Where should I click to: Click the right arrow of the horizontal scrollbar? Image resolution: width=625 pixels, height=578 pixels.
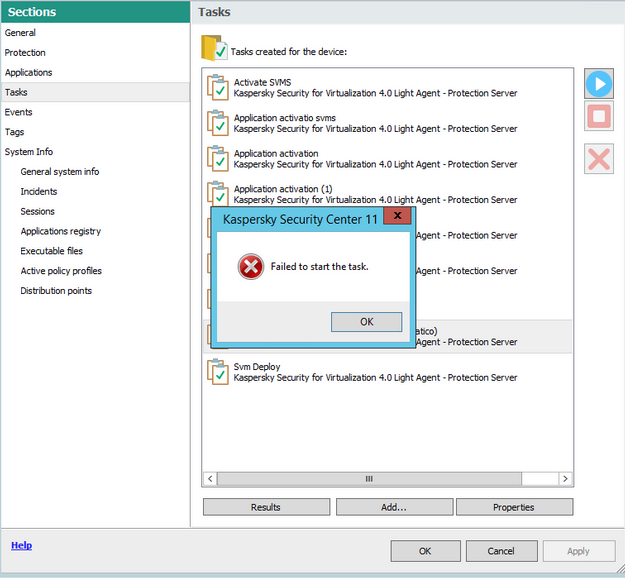point(565,479)
